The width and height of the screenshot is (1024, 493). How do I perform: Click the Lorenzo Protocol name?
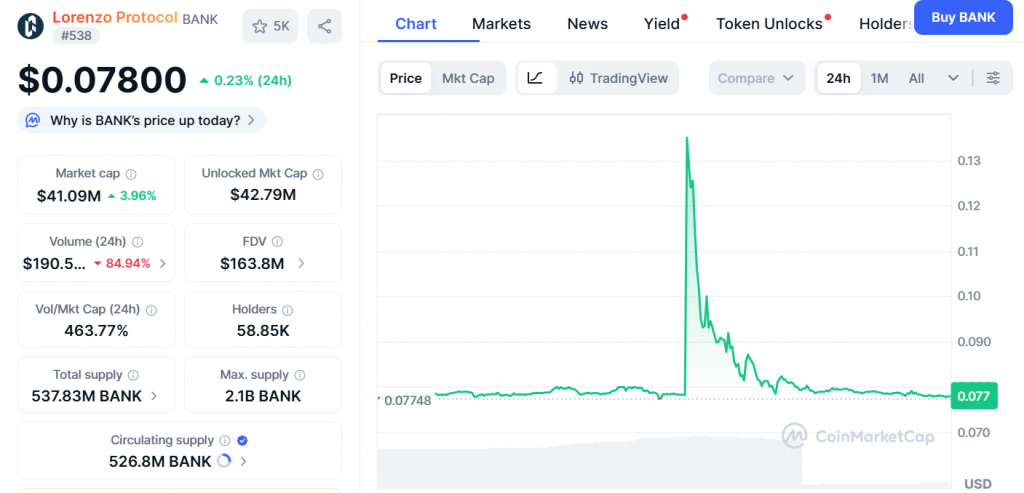point(115,18)
